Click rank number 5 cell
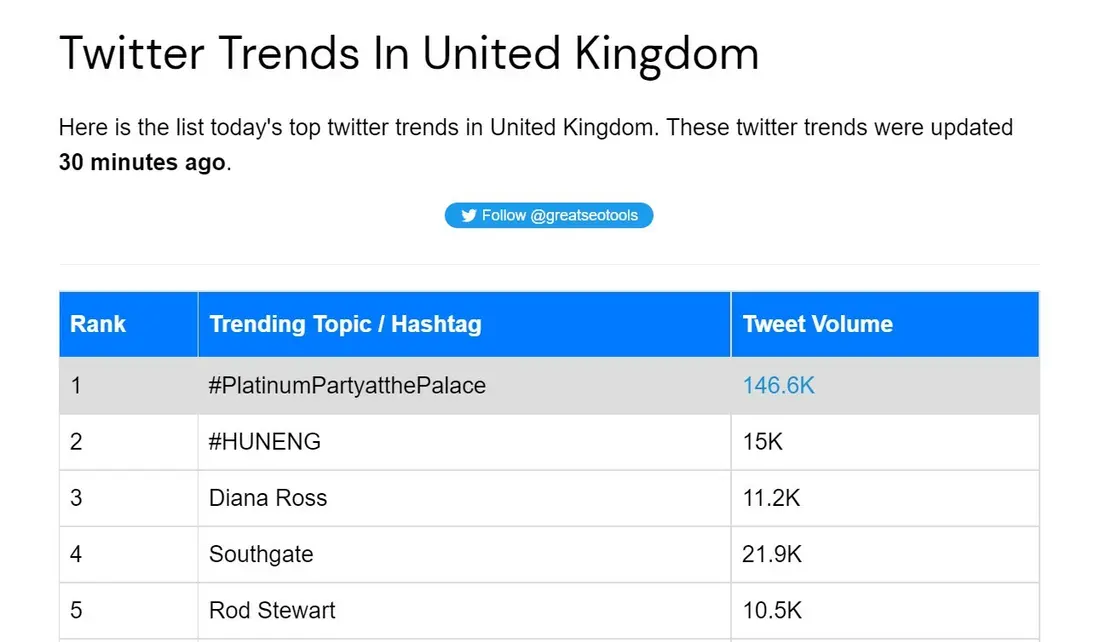 click(128, 610)
